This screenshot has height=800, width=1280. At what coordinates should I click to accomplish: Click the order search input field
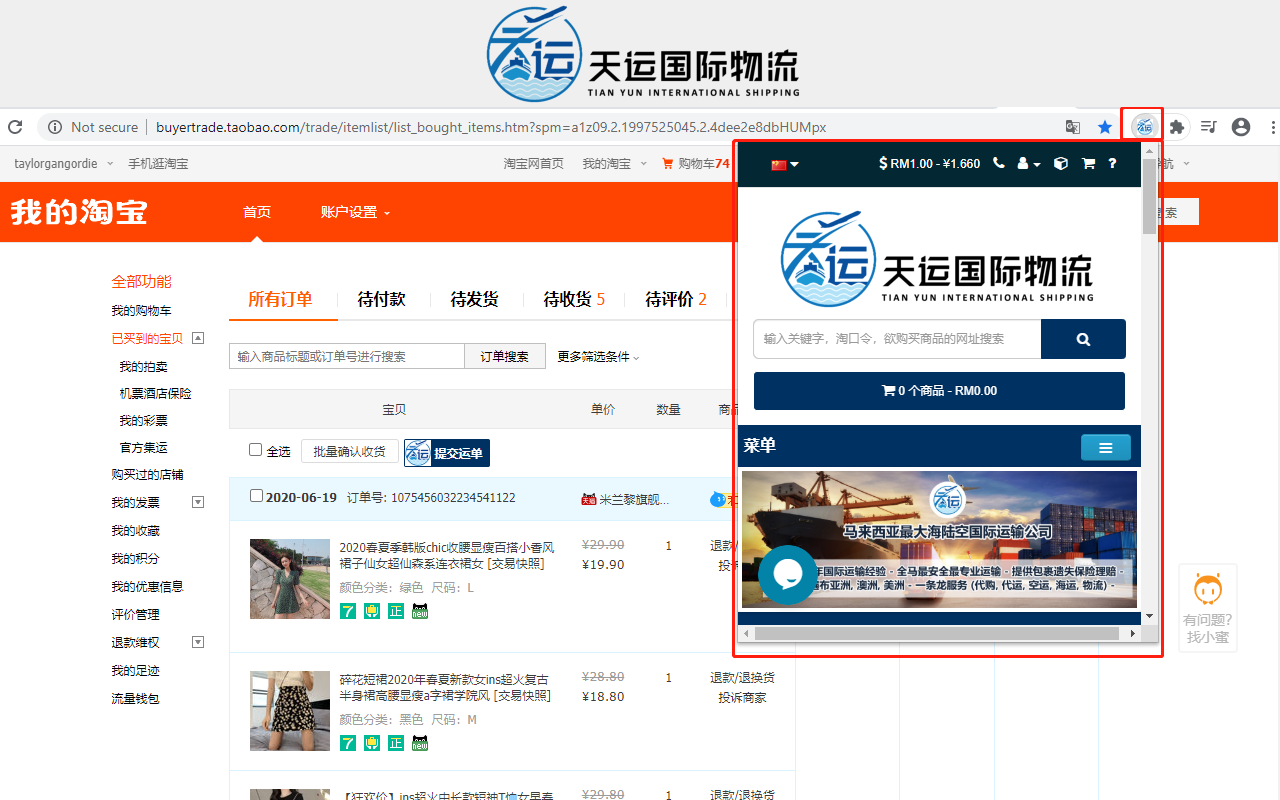click(347, 356)
